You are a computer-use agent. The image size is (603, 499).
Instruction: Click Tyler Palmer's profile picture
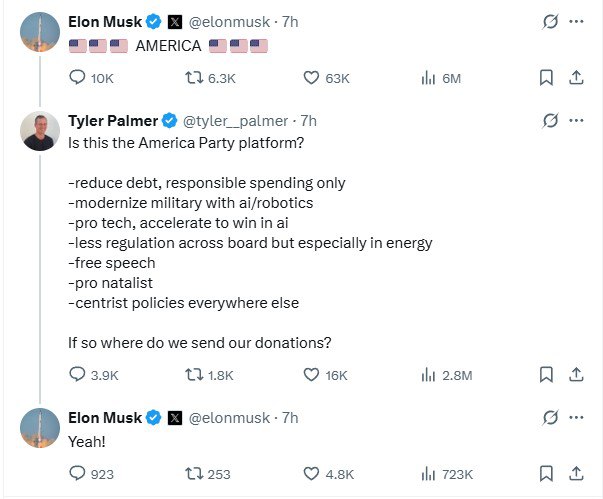click(40, 131)
